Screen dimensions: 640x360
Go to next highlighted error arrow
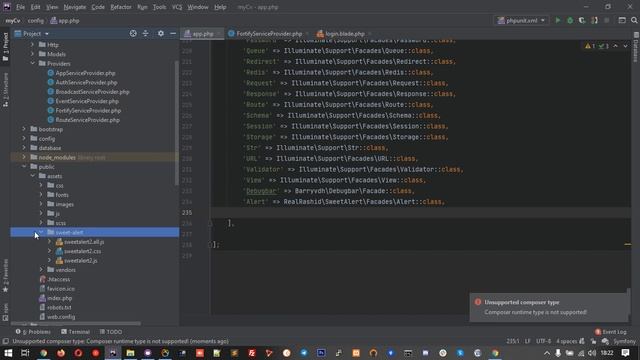[x=625, y=46]
